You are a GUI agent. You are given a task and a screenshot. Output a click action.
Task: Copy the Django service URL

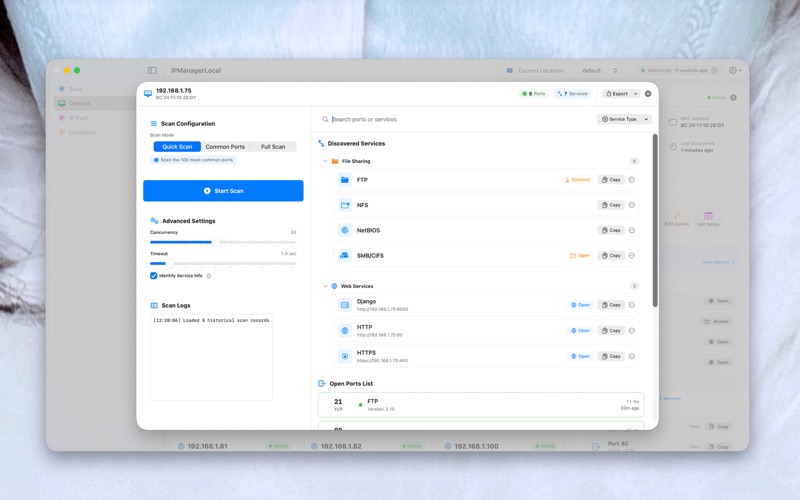tap(611, 305)
